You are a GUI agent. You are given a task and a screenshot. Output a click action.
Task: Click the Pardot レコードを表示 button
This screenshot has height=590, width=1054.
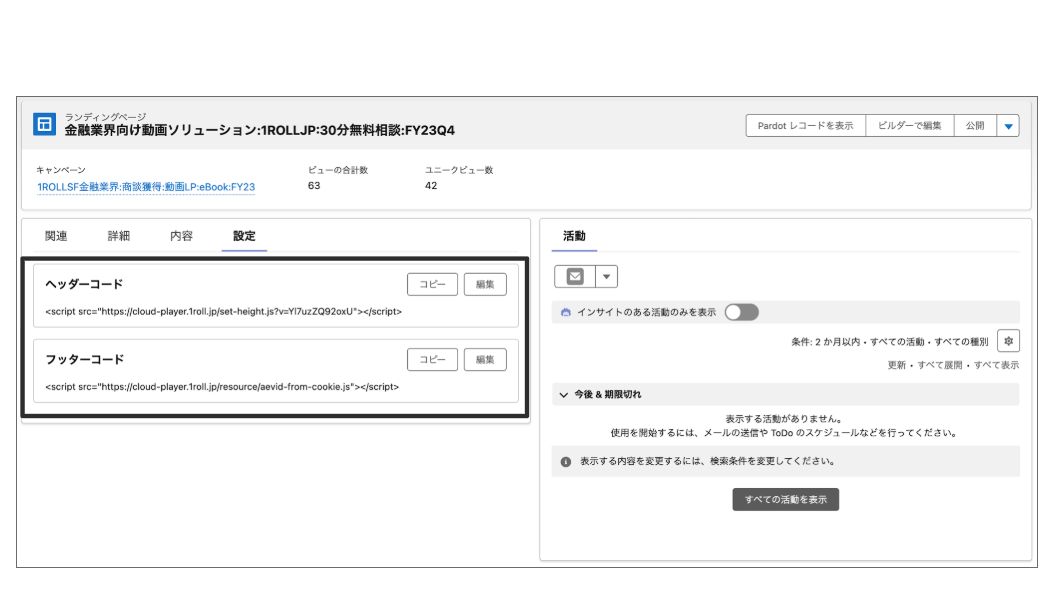click(x=805, y=126)
